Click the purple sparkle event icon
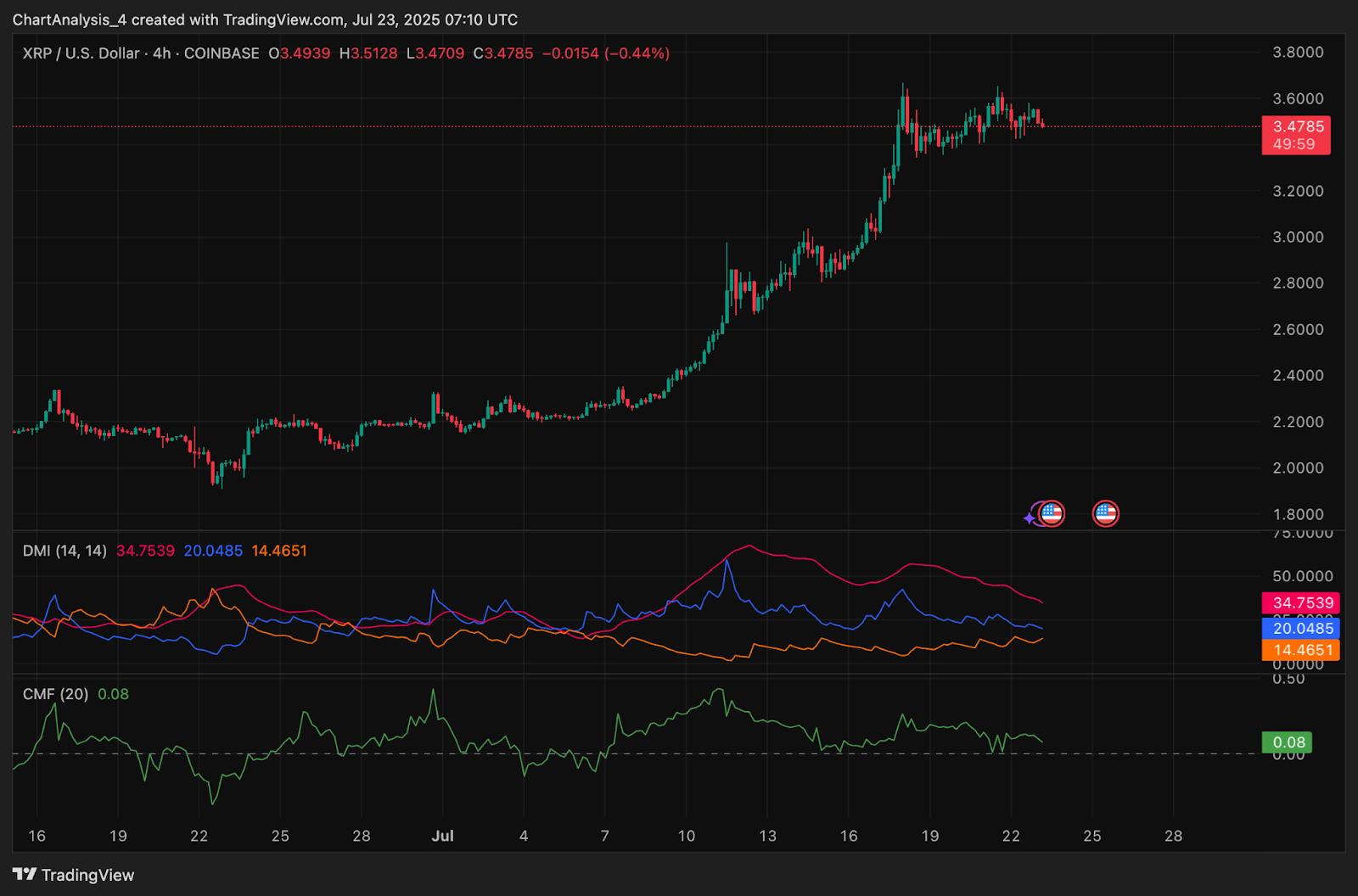The image size is (1358, 896). click(x=1030, y=517)
